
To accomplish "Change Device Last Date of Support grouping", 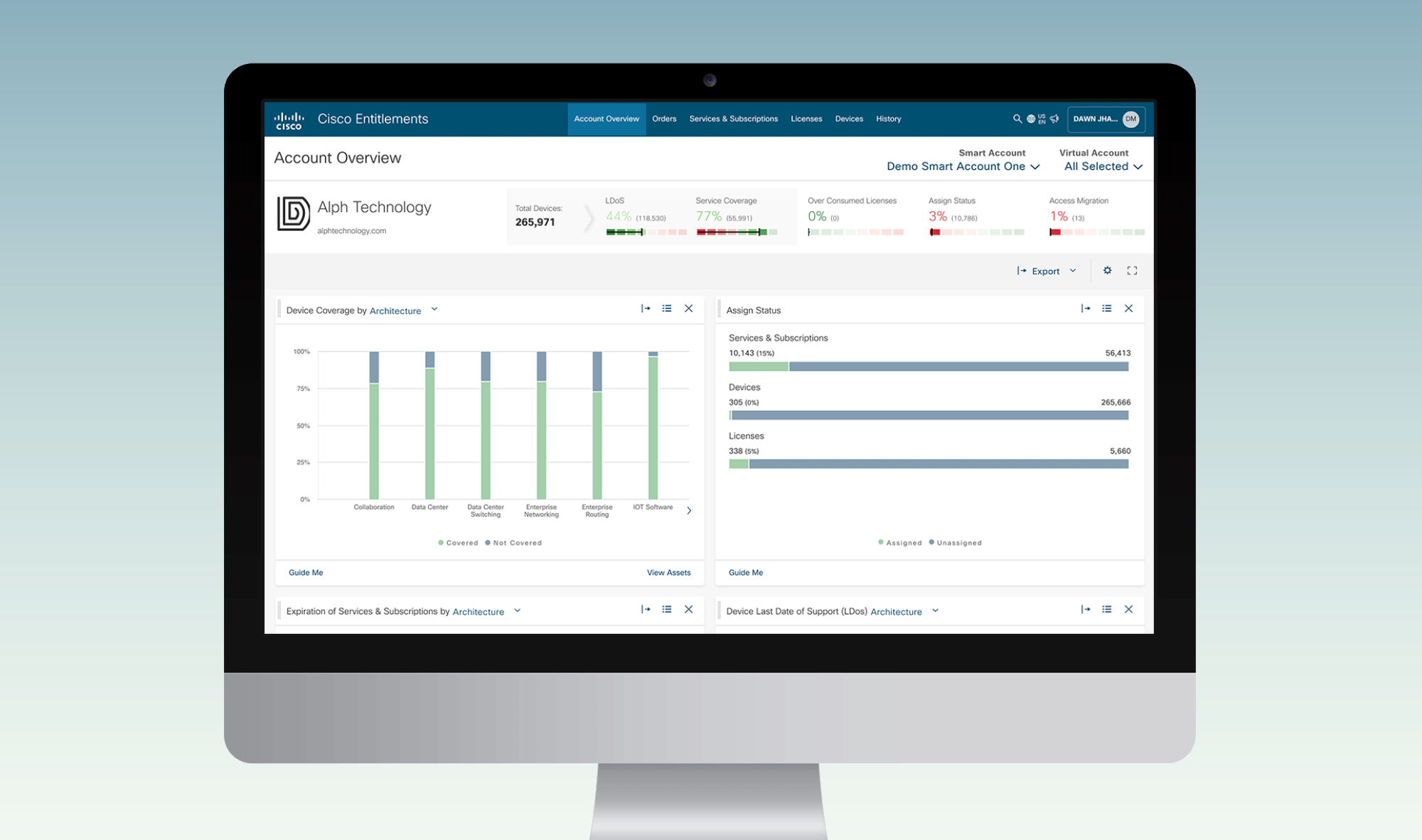I will coord(904,611).
